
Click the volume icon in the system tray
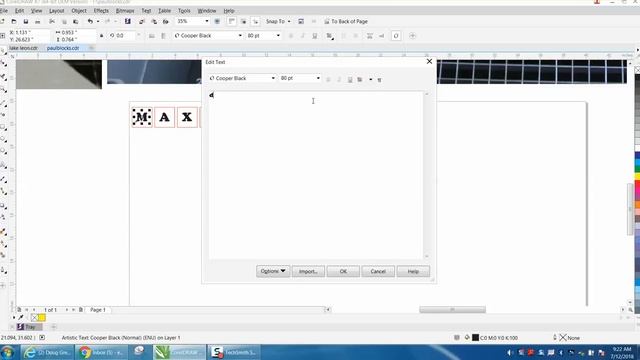tap(510, 352)
